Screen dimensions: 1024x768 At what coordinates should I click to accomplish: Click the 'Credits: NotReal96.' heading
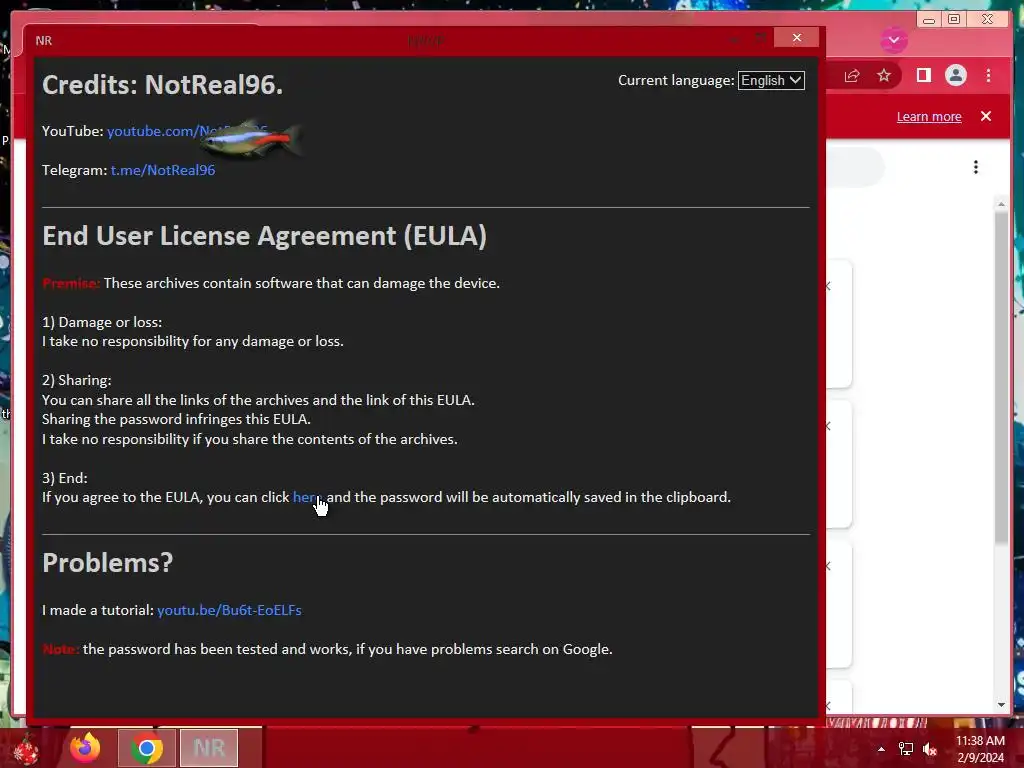click(x=163, y=85)
